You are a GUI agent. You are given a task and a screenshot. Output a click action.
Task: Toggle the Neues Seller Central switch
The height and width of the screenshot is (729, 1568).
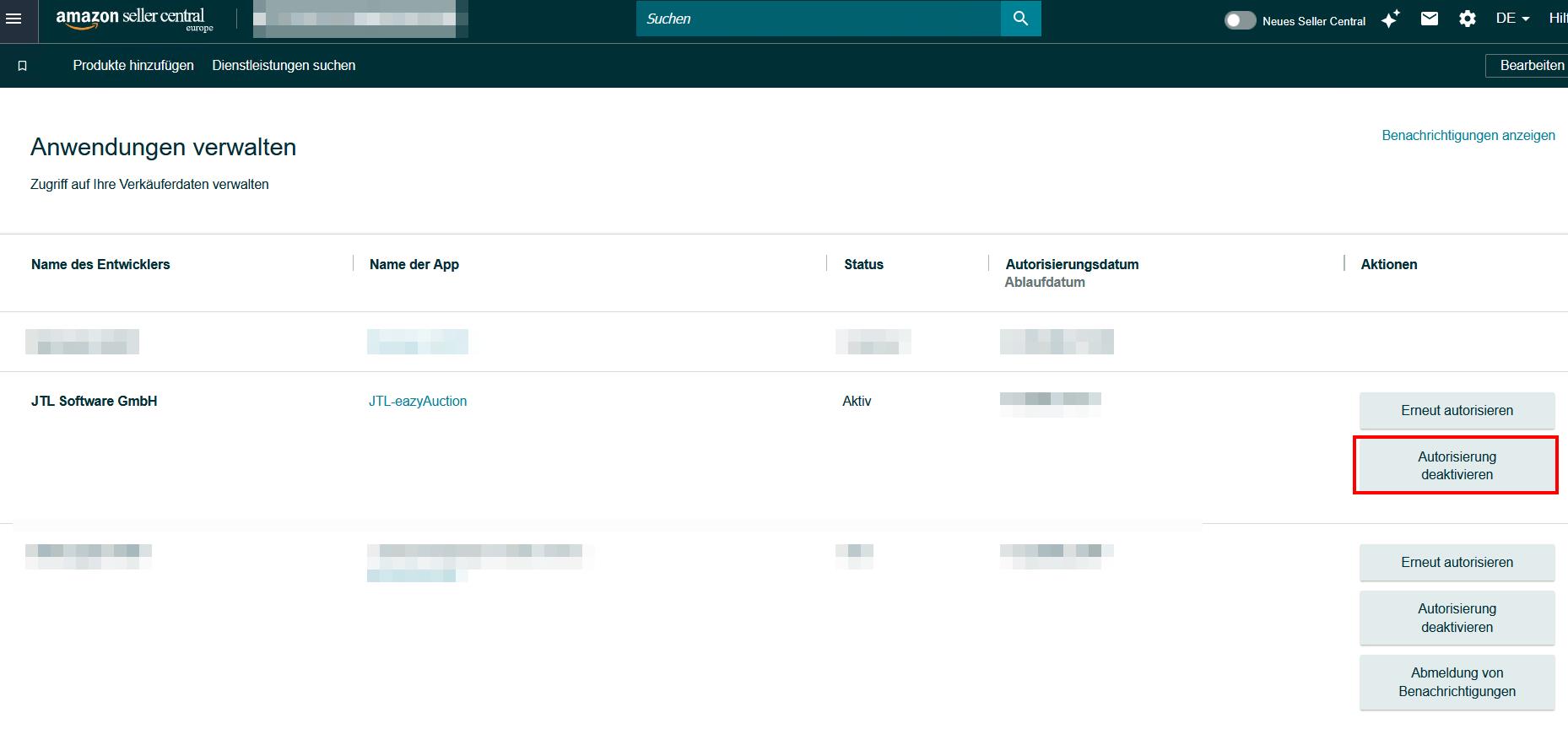pos(1240,20)
